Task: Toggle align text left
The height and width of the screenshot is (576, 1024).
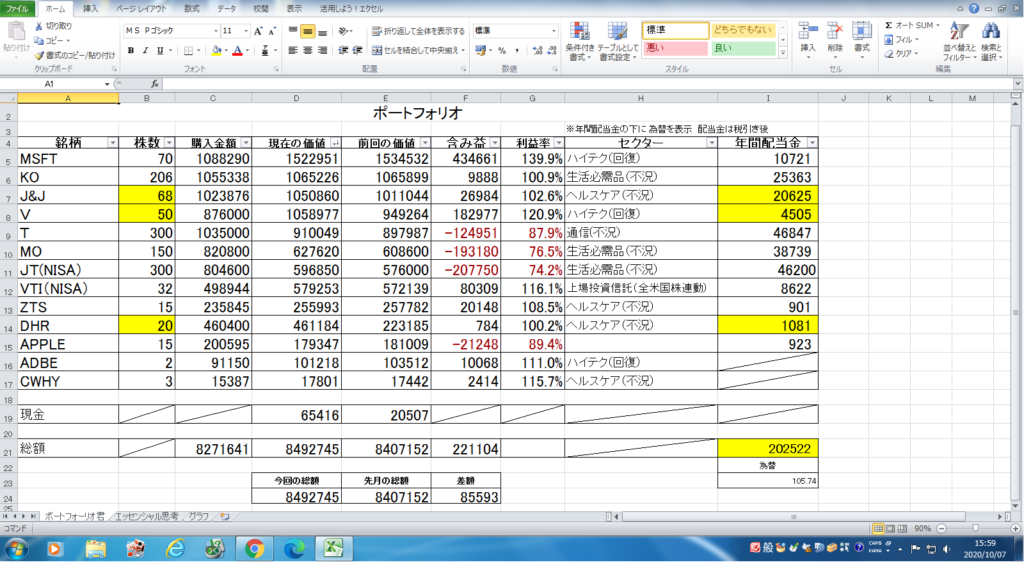Action: (293, 50)
